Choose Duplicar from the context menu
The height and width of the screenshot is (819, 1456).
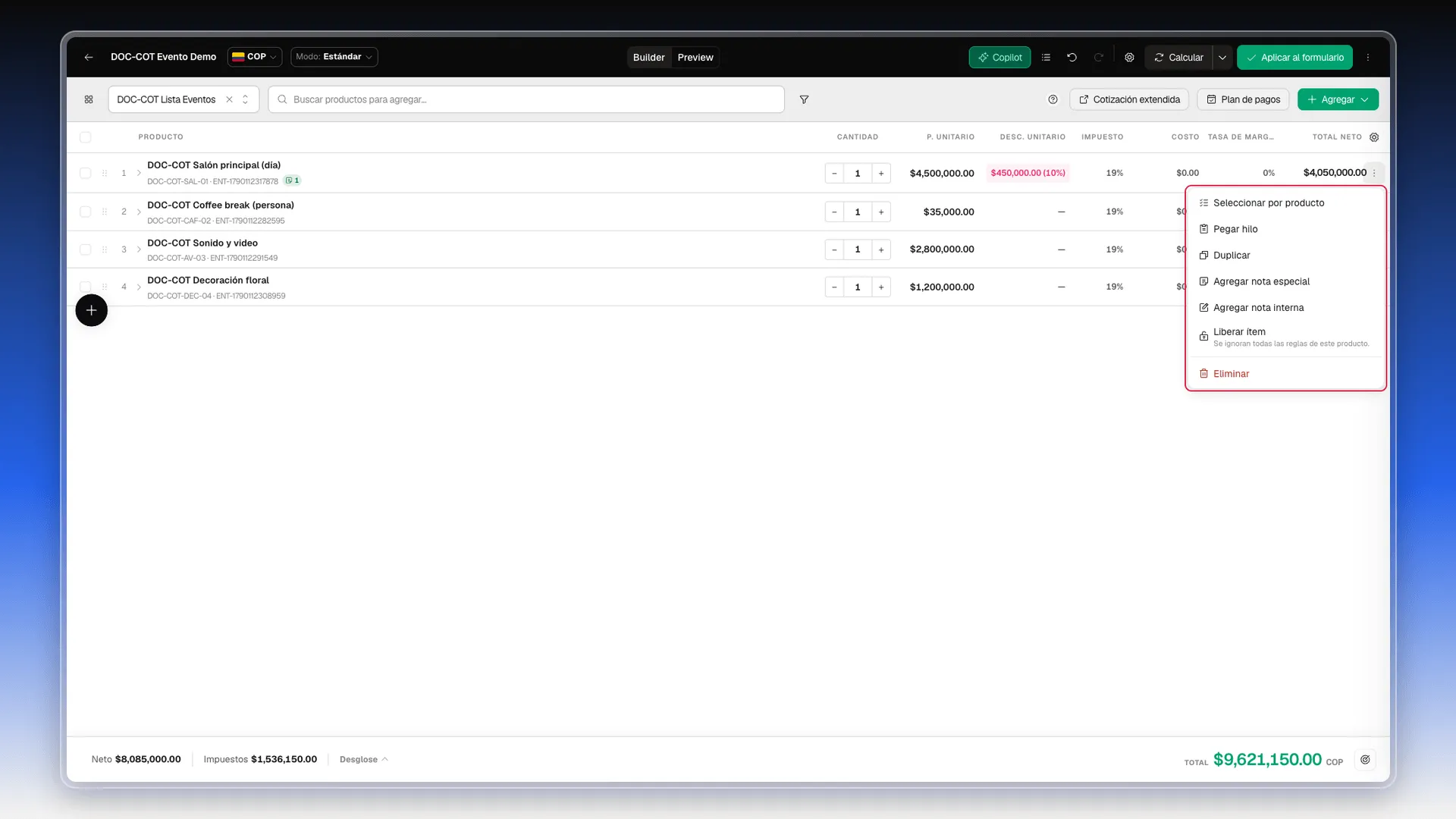pyautogui.click(x=1285, y=256)
